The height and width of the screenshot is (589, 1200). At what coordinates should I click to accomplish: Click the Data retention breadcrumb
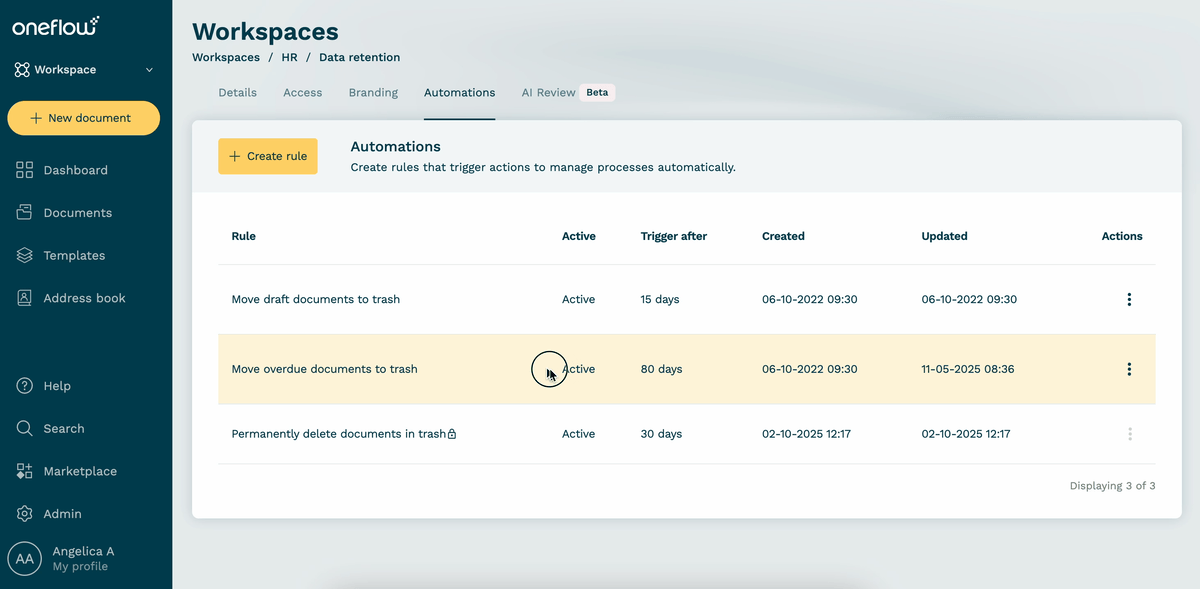click(x=359, y=58)
